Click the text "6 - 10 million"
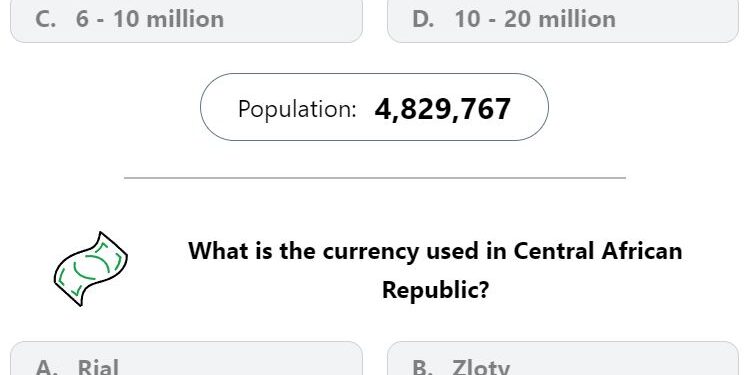The height and width of the screenshot is (375, 745). coord(150,19)
